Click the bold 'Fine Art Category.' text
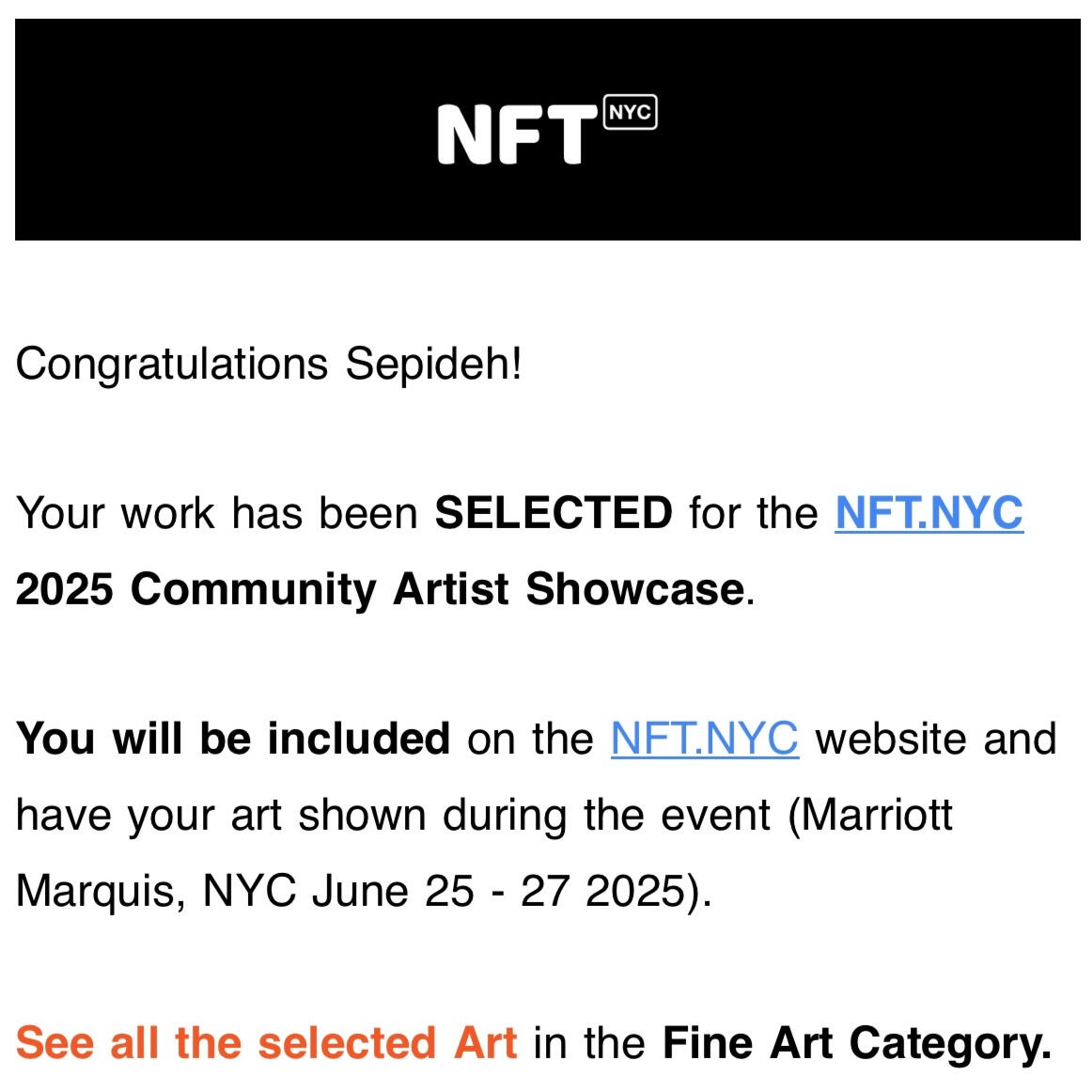This screenshot has width=1092, height=1092. click(x=856, y=1043)
